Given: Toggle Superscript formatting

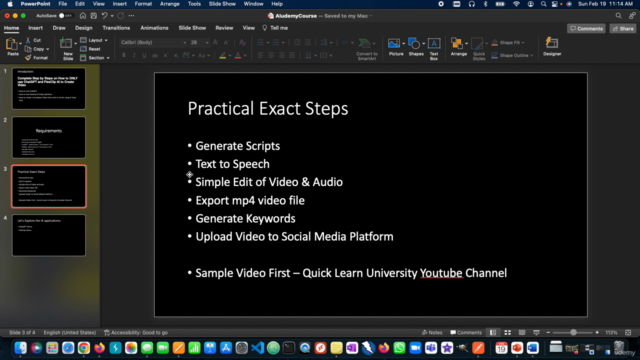Looking at the screenshot, I should click(165, 56).
